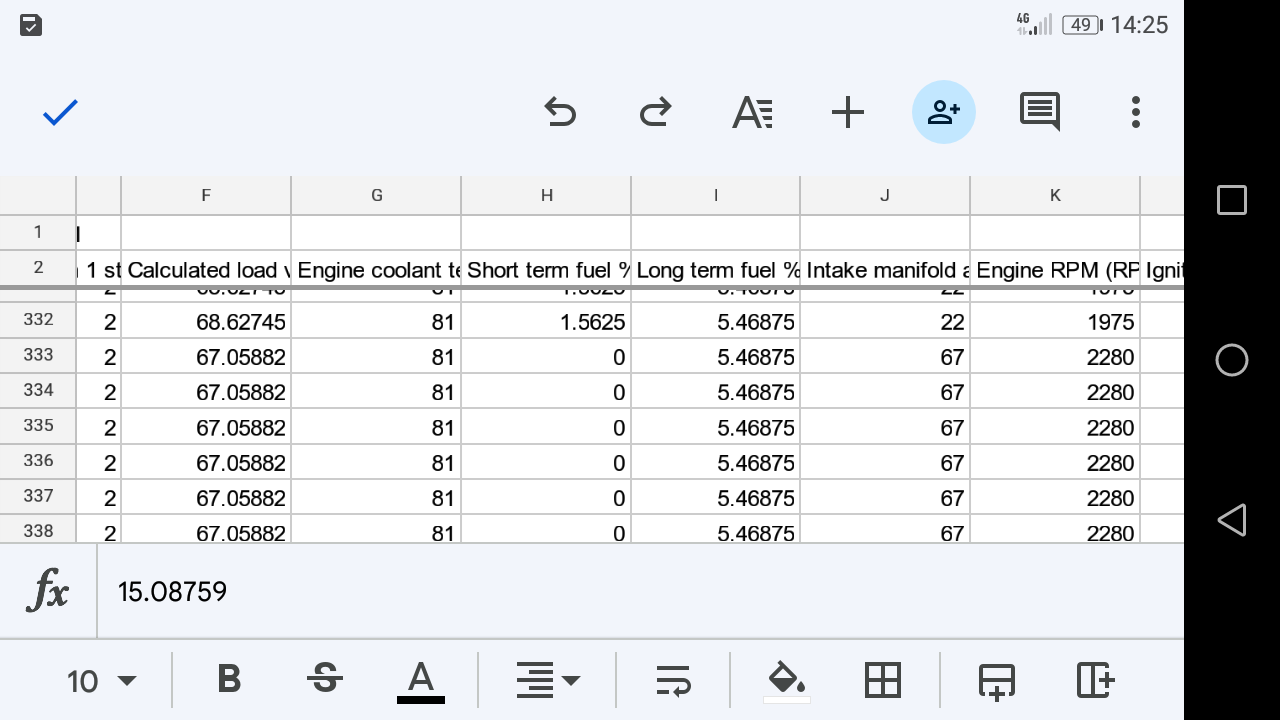1280x720 pixels.
Task: Select row 336 header
Action: (x=38, y=461)
